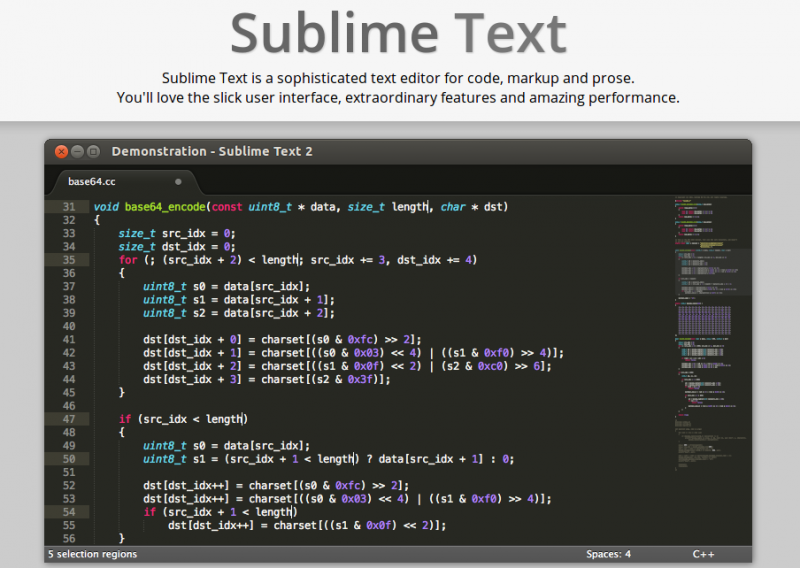Image resolution: width=800 pixels, height=568 pixels.
Task: Click the red close window button
Action: click(61, 151)
